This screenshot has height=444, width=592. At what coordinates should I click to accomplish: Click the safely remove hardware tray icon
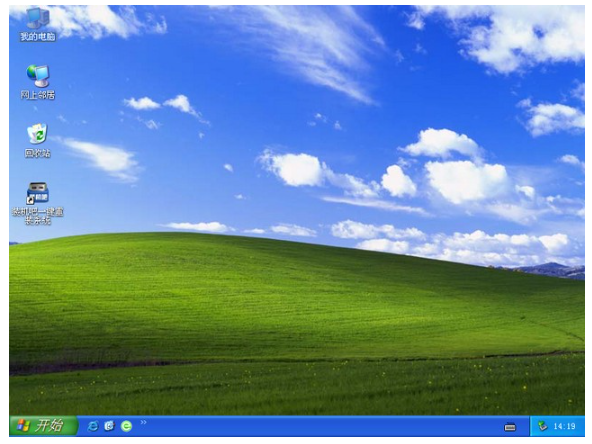(x=543, y=426)
